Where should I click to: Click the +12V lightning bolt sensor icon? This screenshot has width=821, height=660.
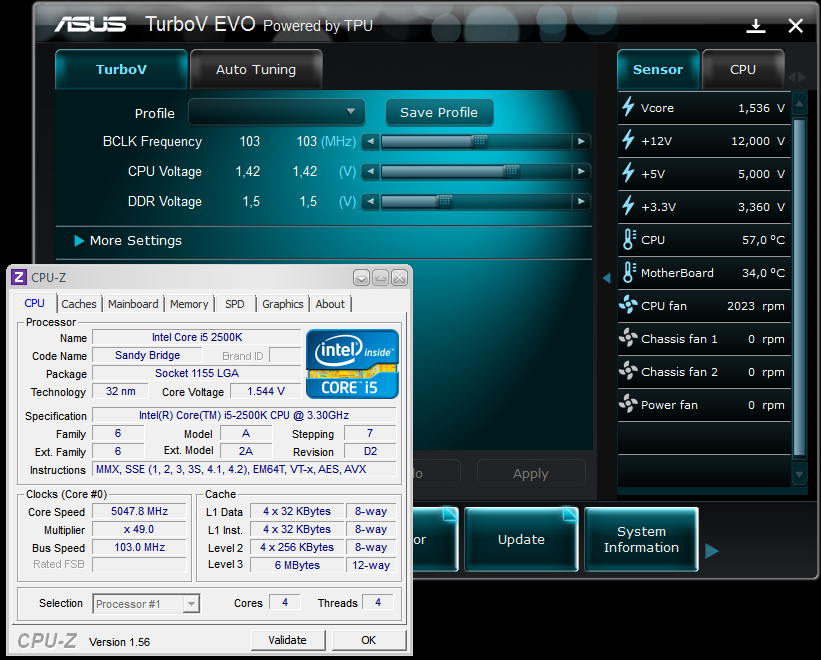pos(628,140)
